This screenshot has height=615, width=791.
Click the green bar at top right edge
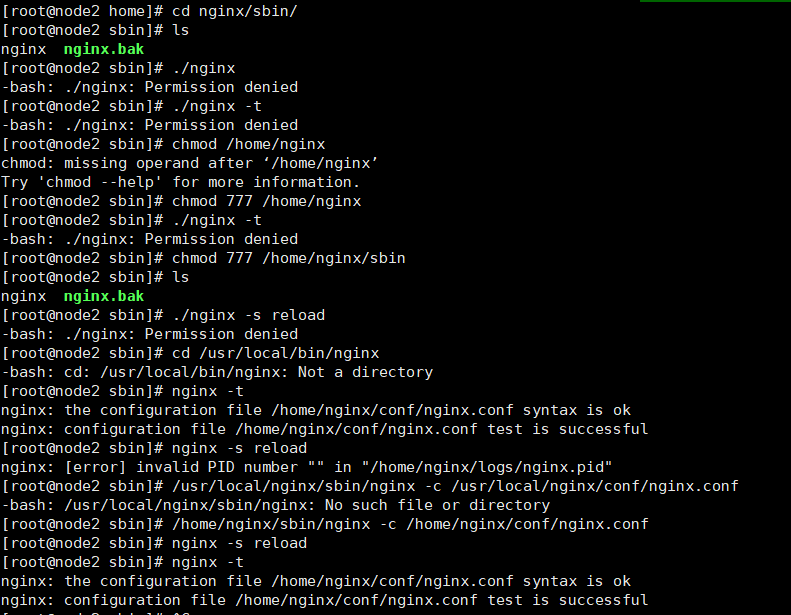pos(715,1)
